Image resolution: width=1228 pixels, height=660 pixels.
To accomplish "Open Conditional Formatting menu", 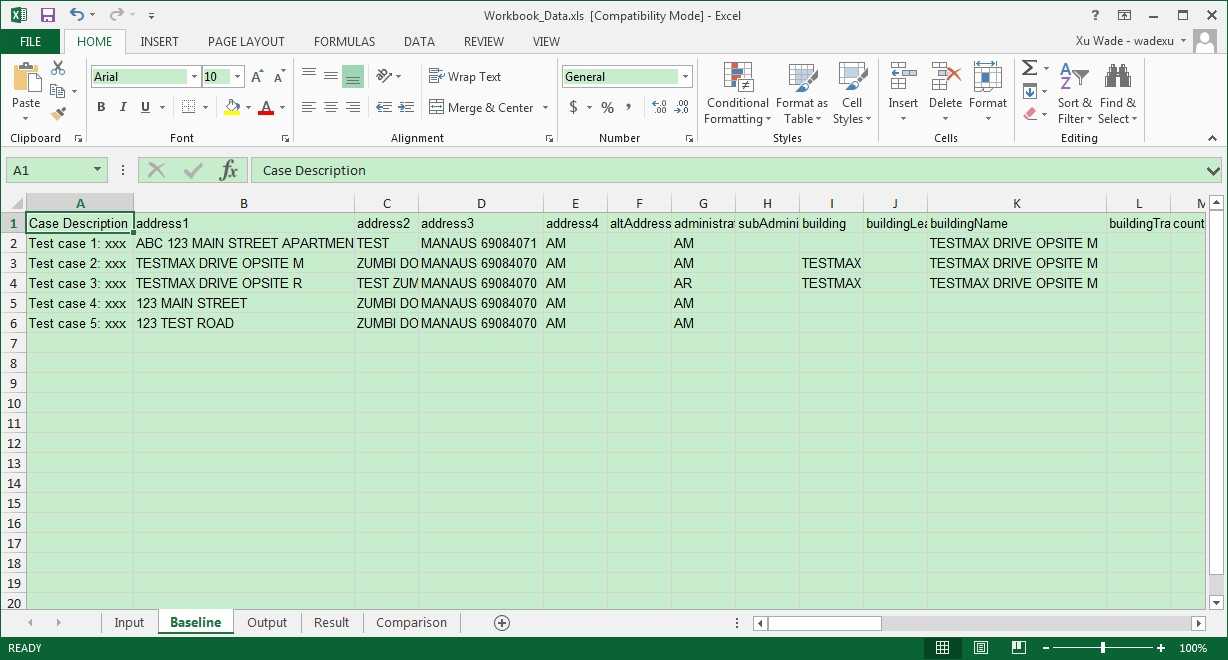I will (737, 93).
